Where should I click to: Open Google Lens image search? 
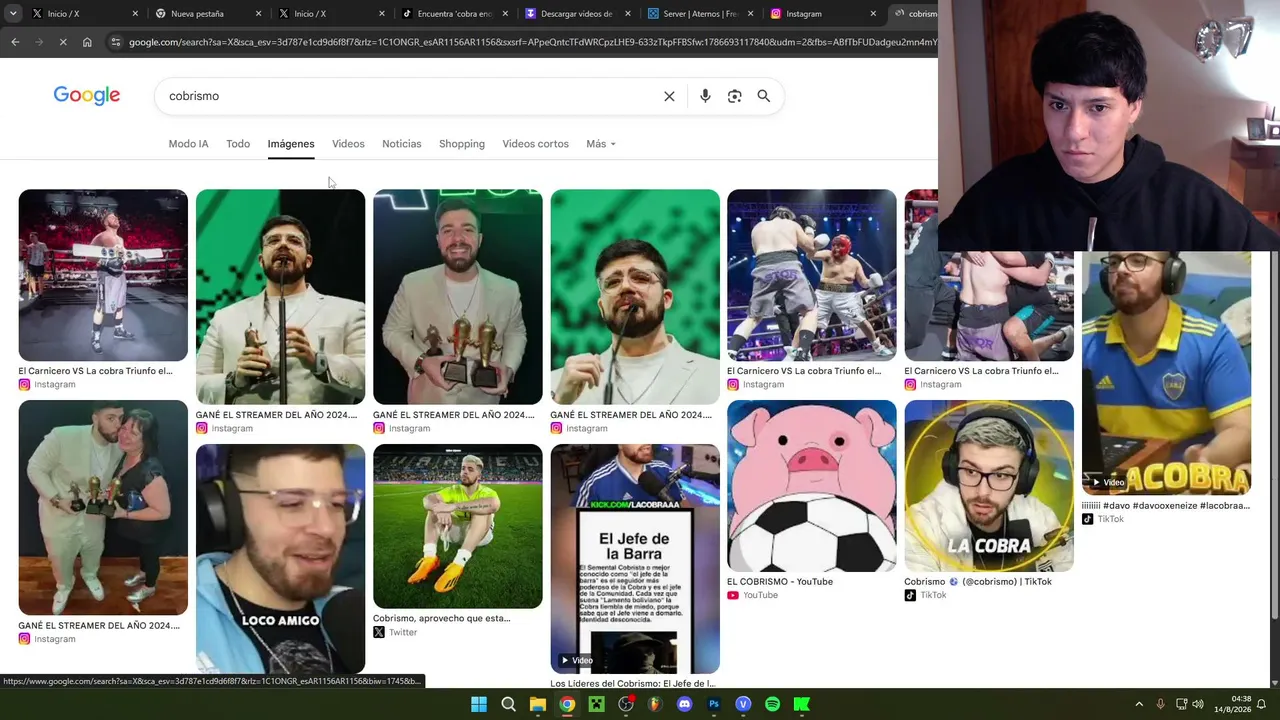click(734, 96)
